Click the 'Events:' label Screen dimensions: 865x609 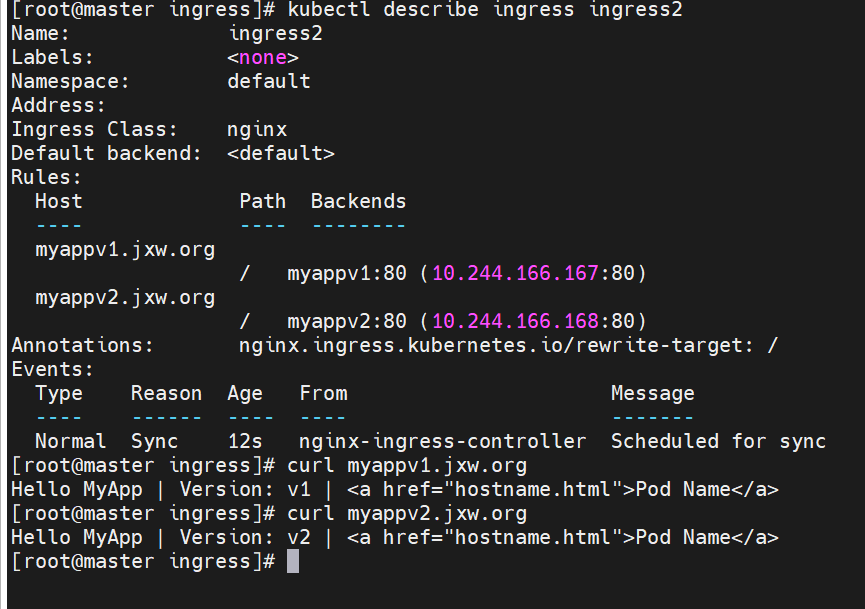point(52,370)
